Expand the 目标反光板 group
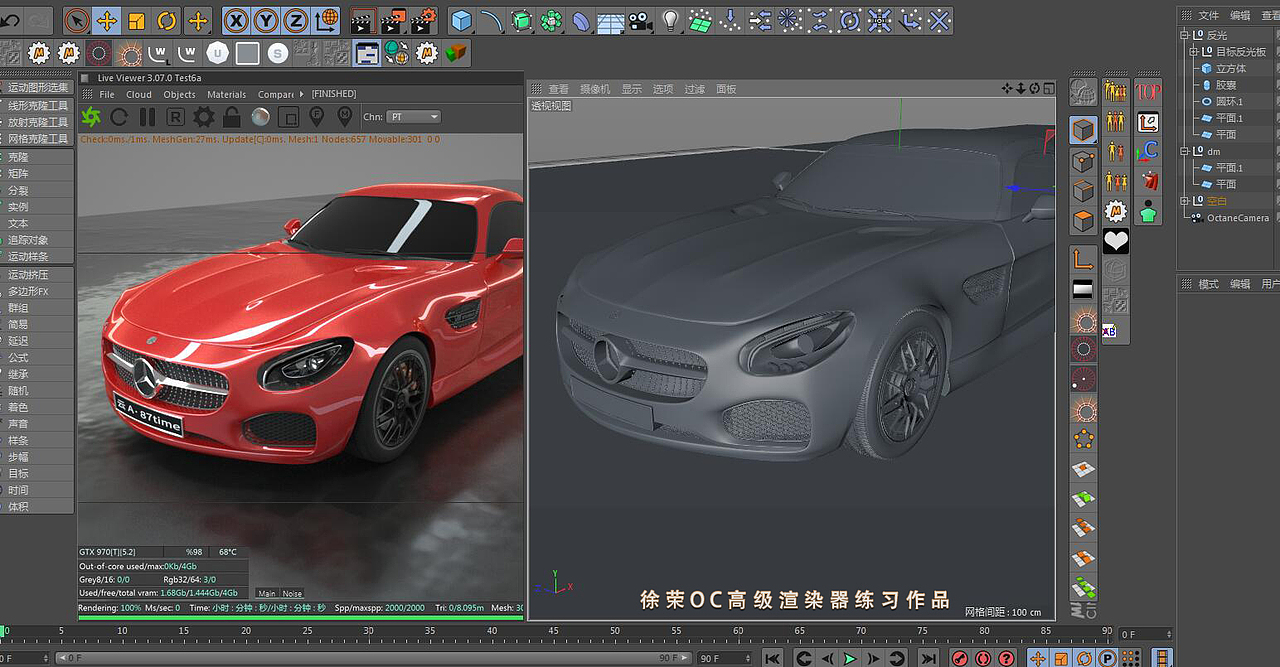The image size is (1280, 667). 1194,52
